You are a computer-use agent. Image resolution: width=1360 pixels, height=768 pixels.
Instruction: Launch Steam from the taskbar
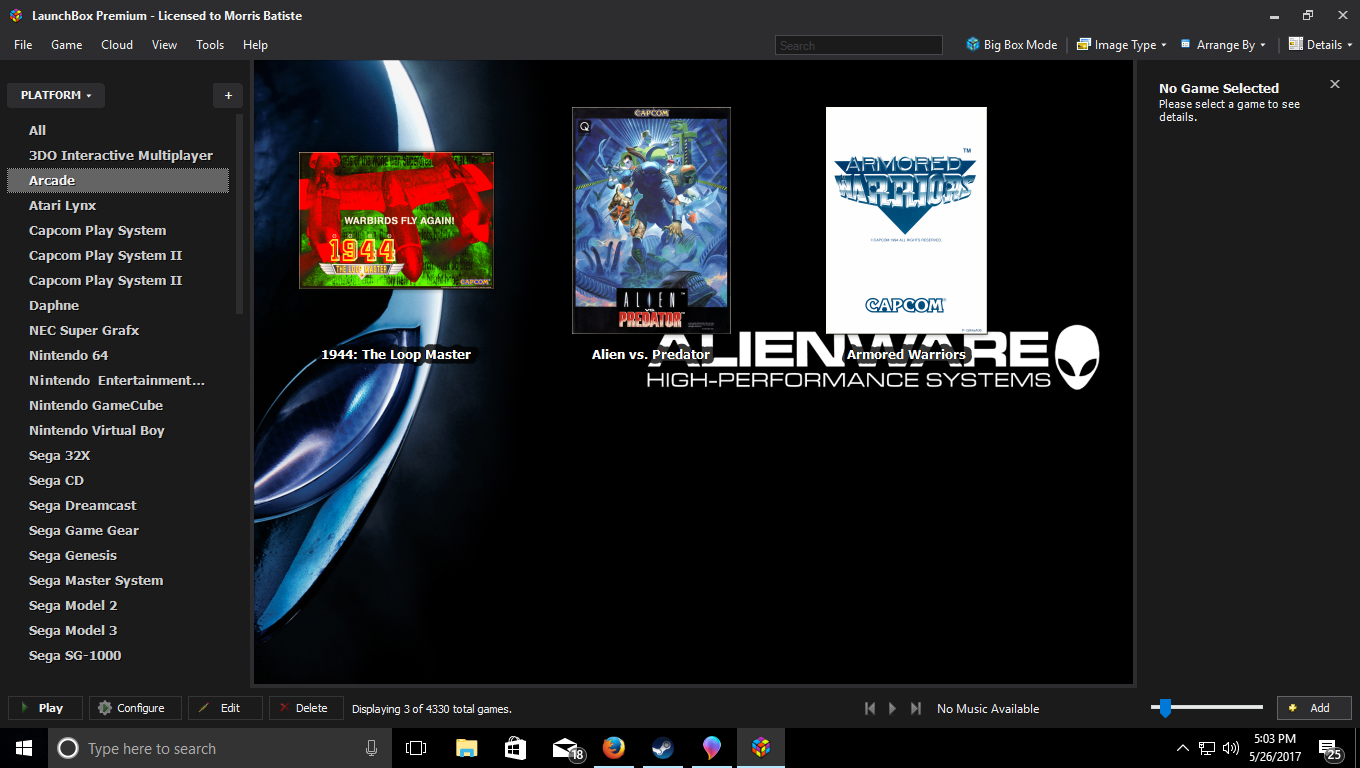coord(662,748)
